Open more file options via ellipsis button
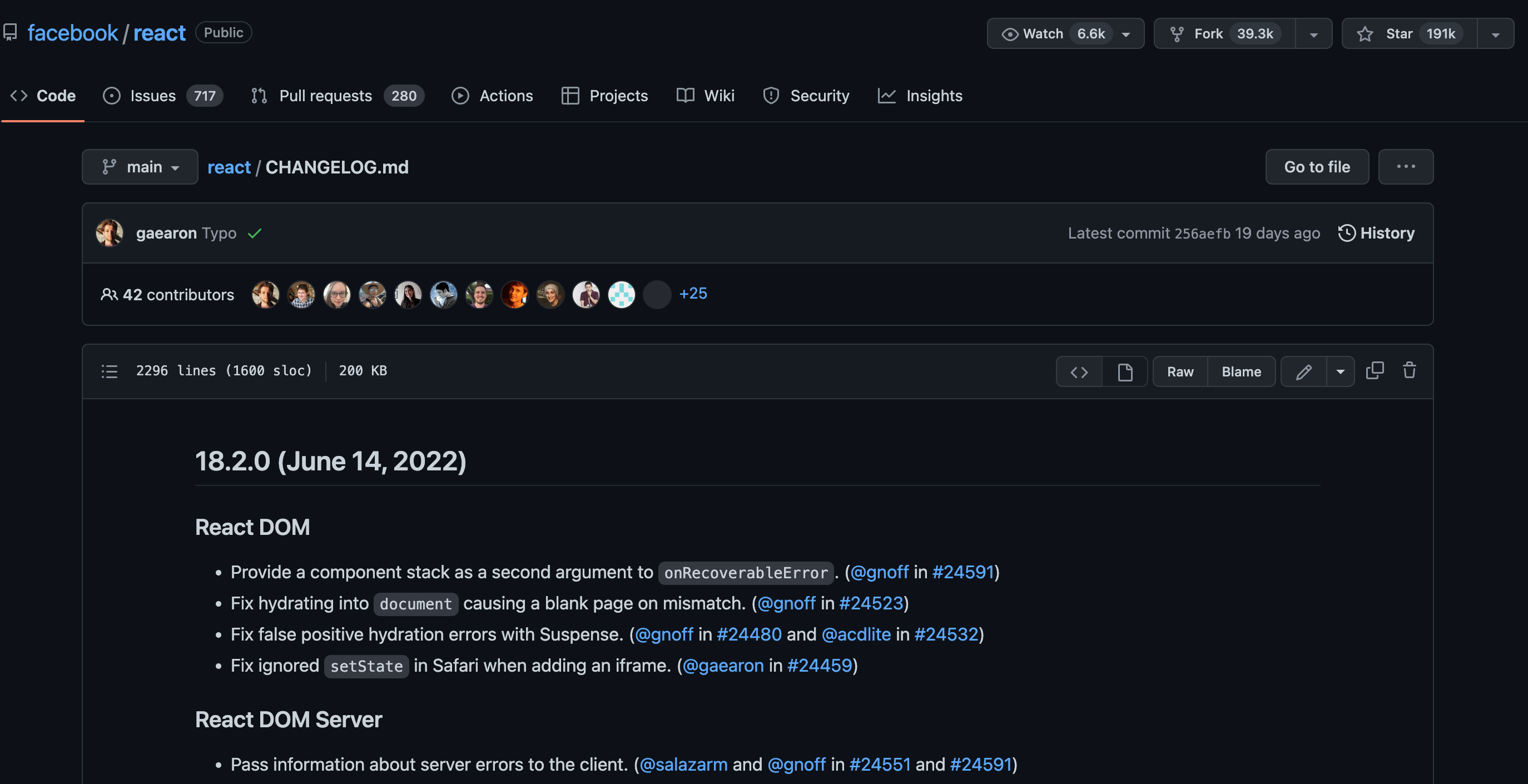The width and height of the screenshot is (1528, 784). coord(1405,167)
